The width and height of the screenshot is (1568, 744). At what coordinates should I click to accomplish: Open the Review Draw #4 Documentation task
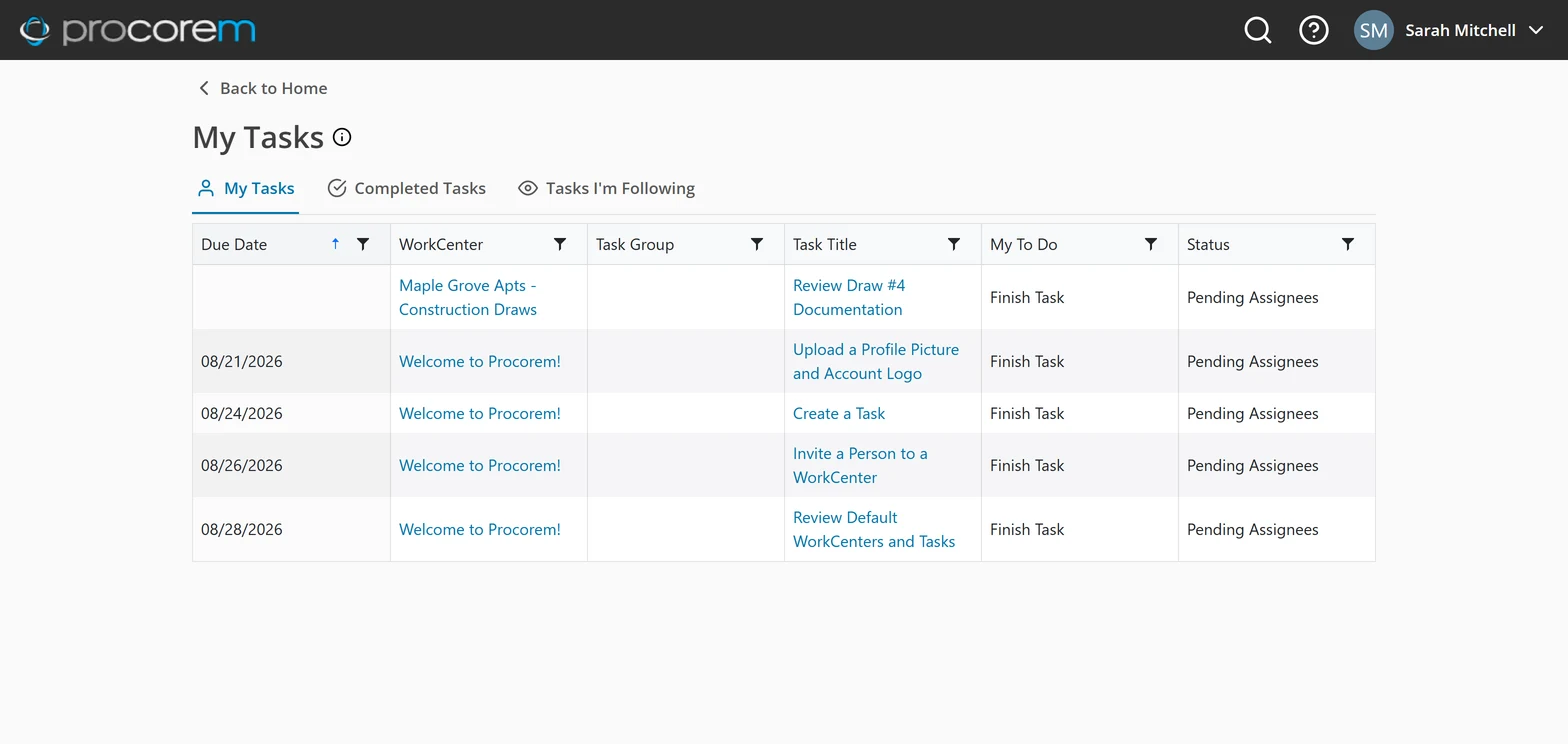click(x=849, y=297)
